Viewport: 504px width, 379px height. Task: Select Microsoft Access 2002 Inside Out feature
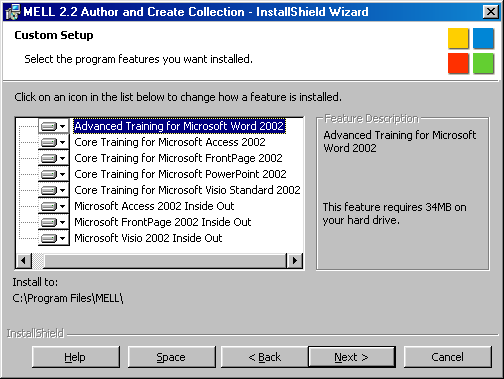tap(154, 206)
